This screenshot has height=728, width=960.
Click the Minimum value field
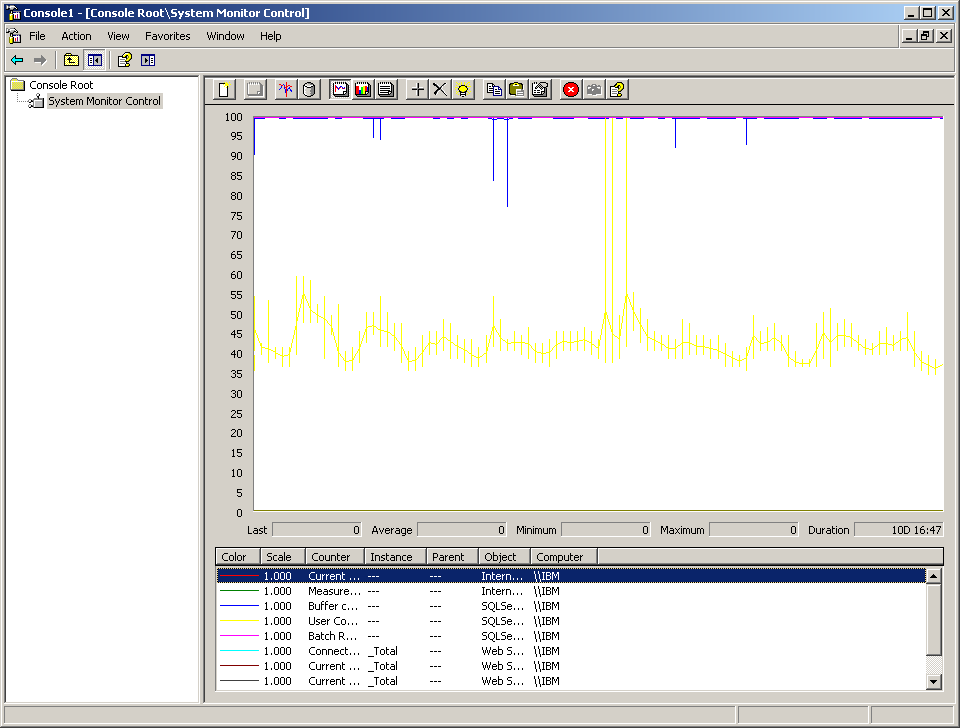click(606, 530)
